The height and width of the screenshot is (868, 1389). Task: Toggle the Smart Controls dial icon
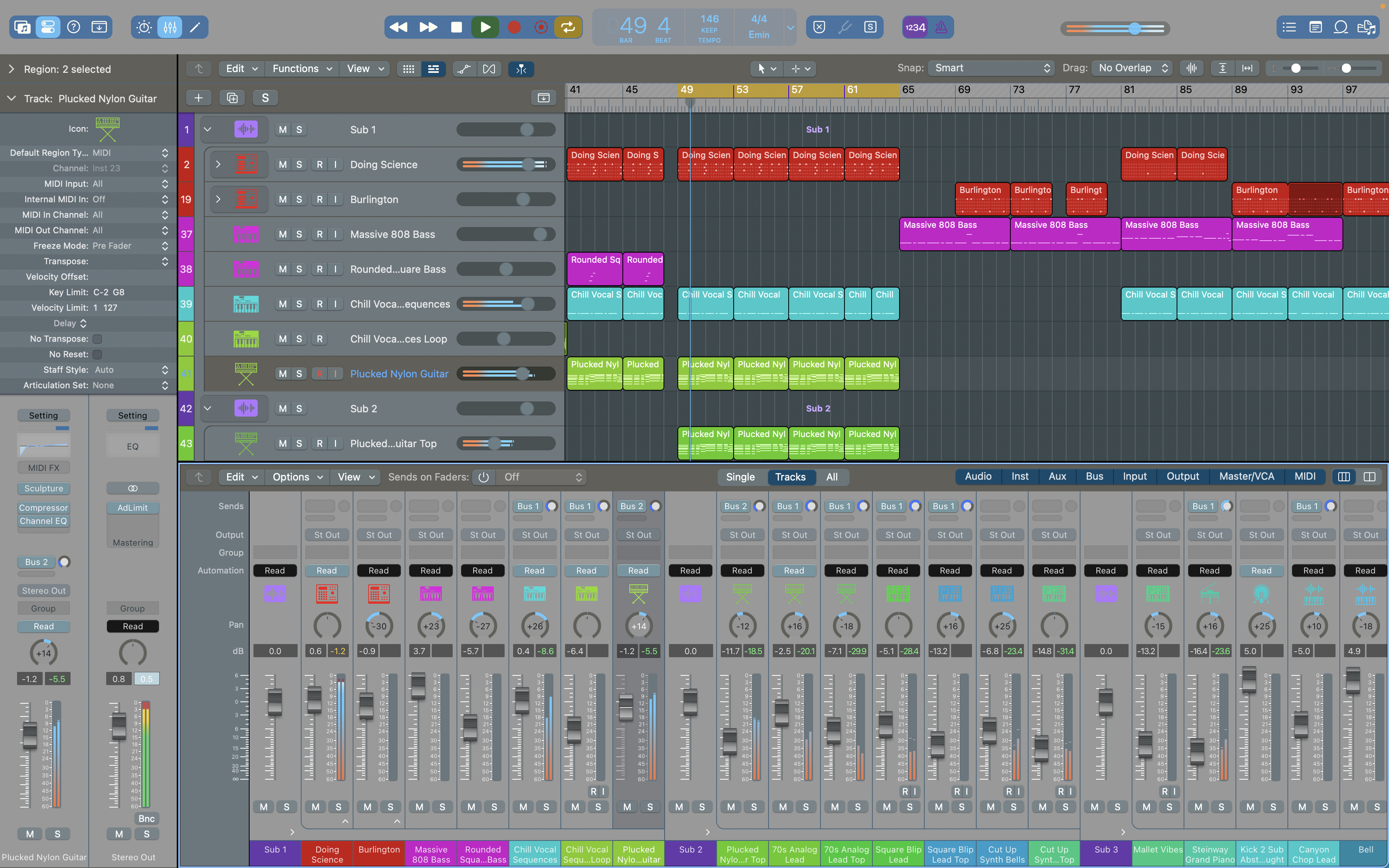point(144,27)
